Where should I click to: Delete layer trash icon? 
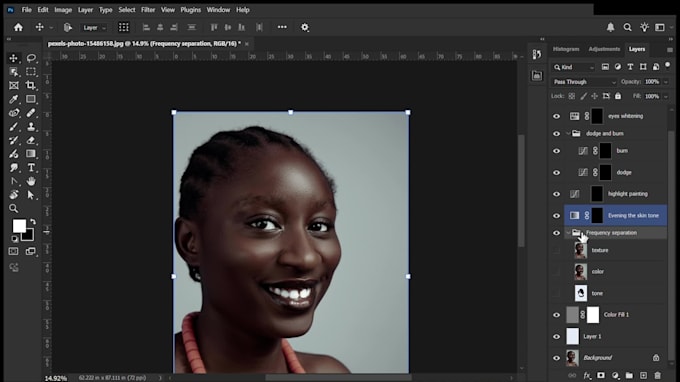(x=657, y=375)
